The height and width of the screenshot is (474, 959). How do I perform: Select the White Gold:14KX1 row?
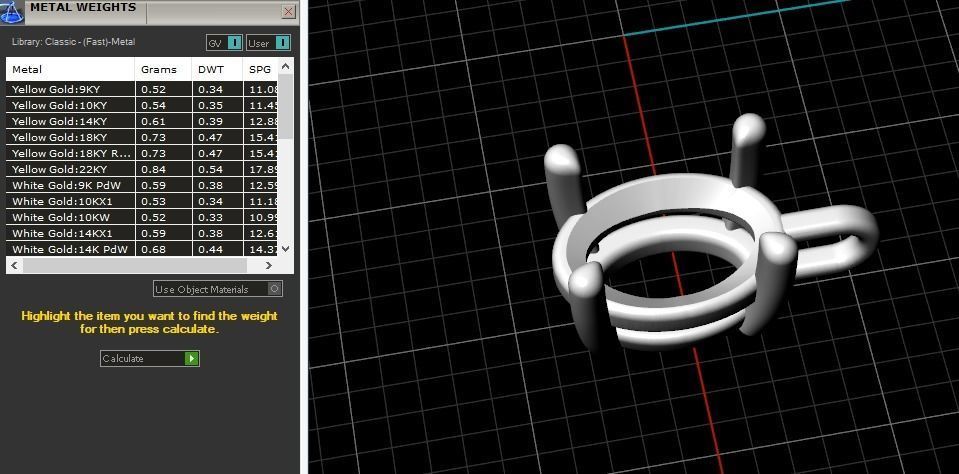tap(142, 233)
